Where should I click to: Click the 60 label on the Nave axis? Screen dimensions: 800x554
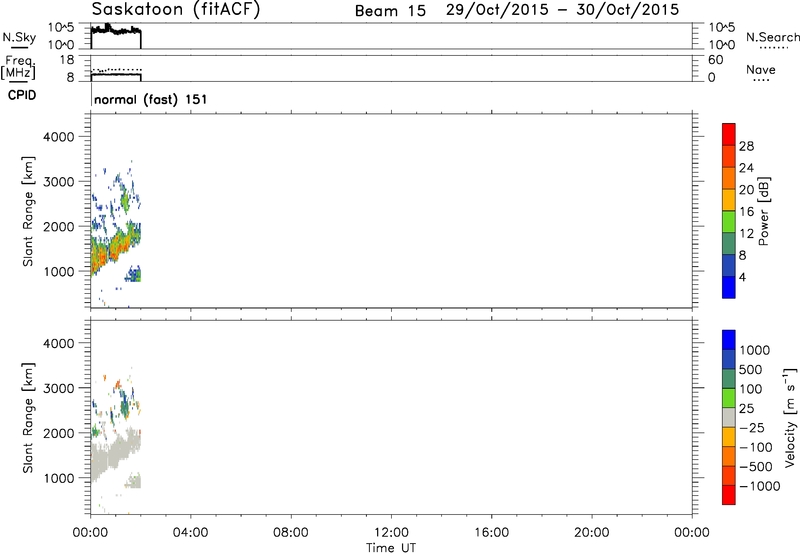point(715,60)
